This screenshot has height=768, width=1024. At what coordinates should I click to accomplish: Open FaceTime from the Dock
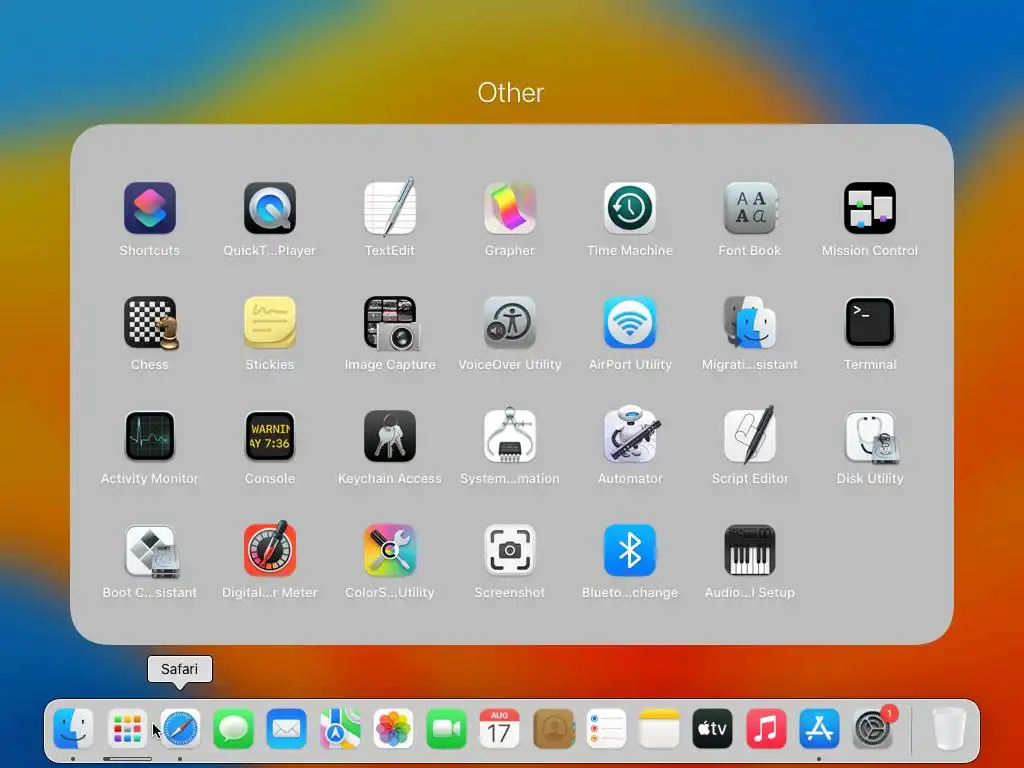coord(447,728)
